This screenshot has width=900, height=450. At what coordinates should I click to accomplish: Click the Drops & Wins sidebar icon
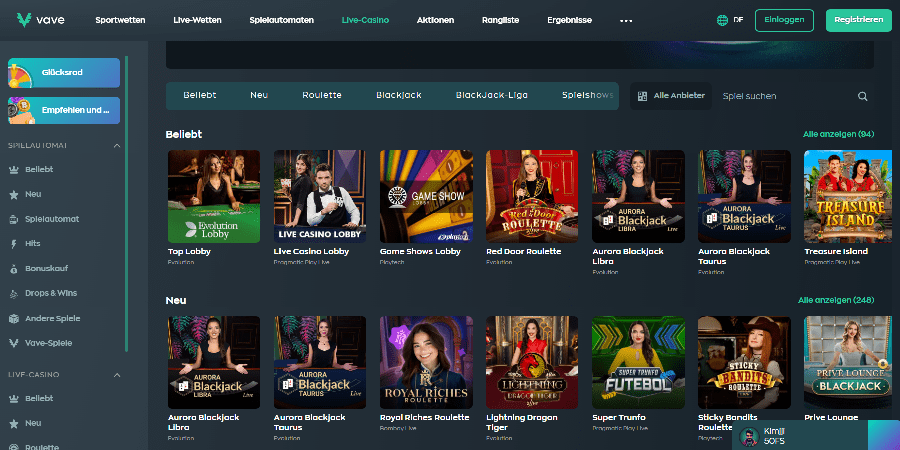click(x=13, y=294)
